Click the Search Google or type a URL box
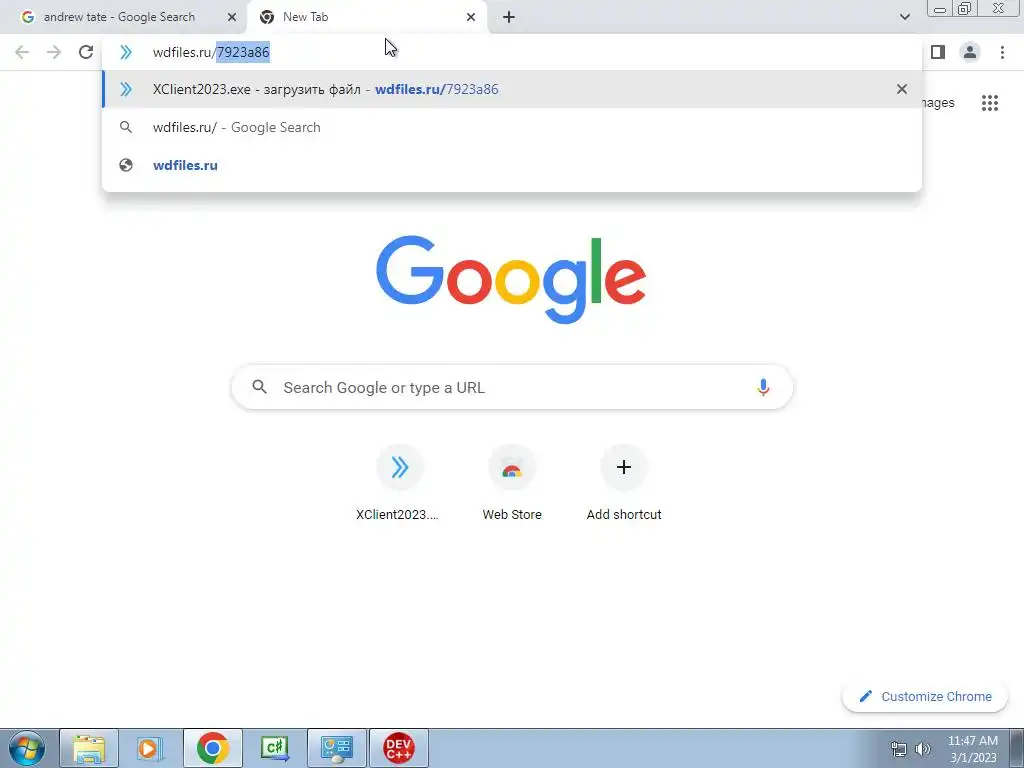Viewport: 1024px width, 768px height. click(x=512, y=387)
